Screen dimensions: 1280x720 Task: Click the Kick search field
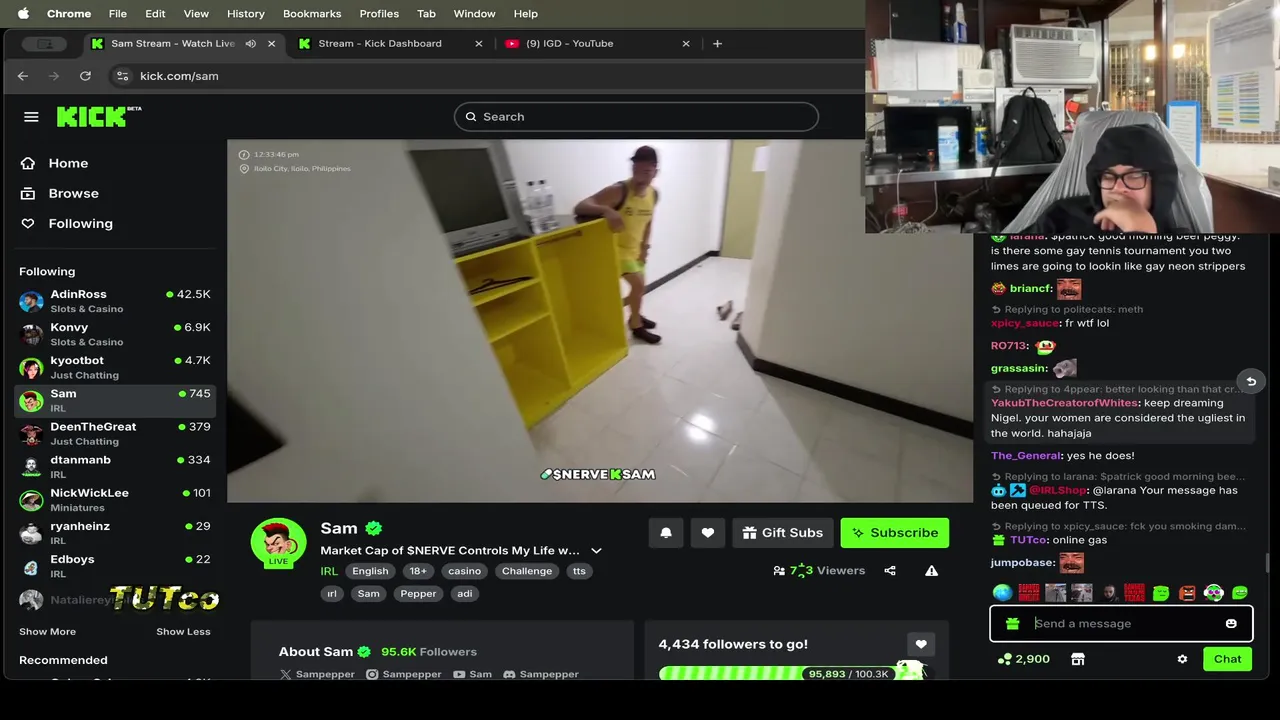click(636, 117)
